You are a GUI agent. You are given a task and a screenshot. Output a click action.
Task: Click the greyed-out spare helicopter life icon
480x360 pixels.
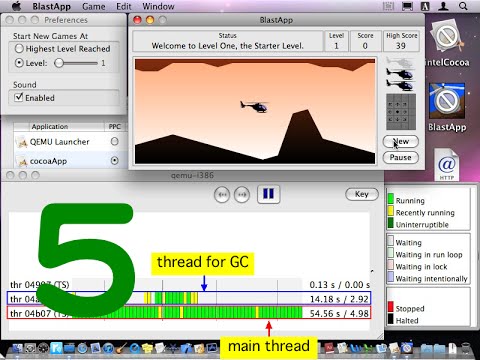tap(400, 62)
